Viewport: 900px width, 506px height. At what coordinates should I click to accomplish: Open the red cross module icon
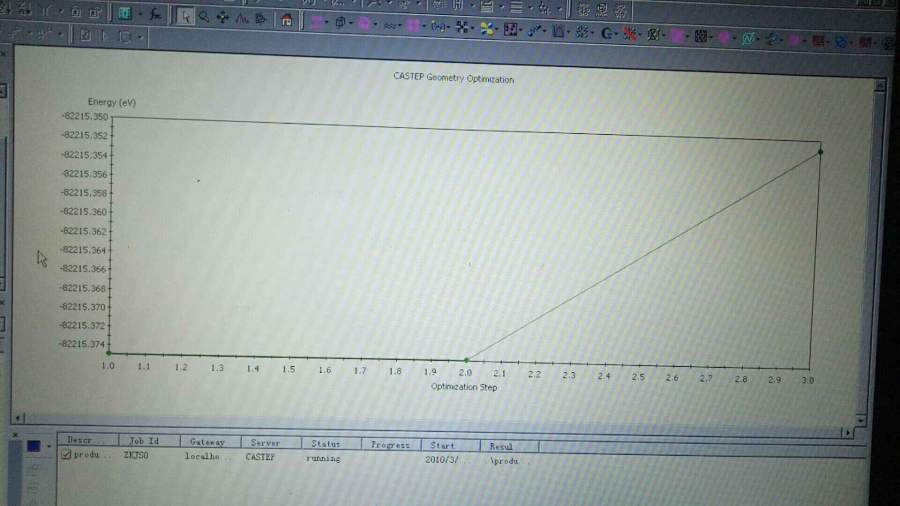[x=630, y=34]
